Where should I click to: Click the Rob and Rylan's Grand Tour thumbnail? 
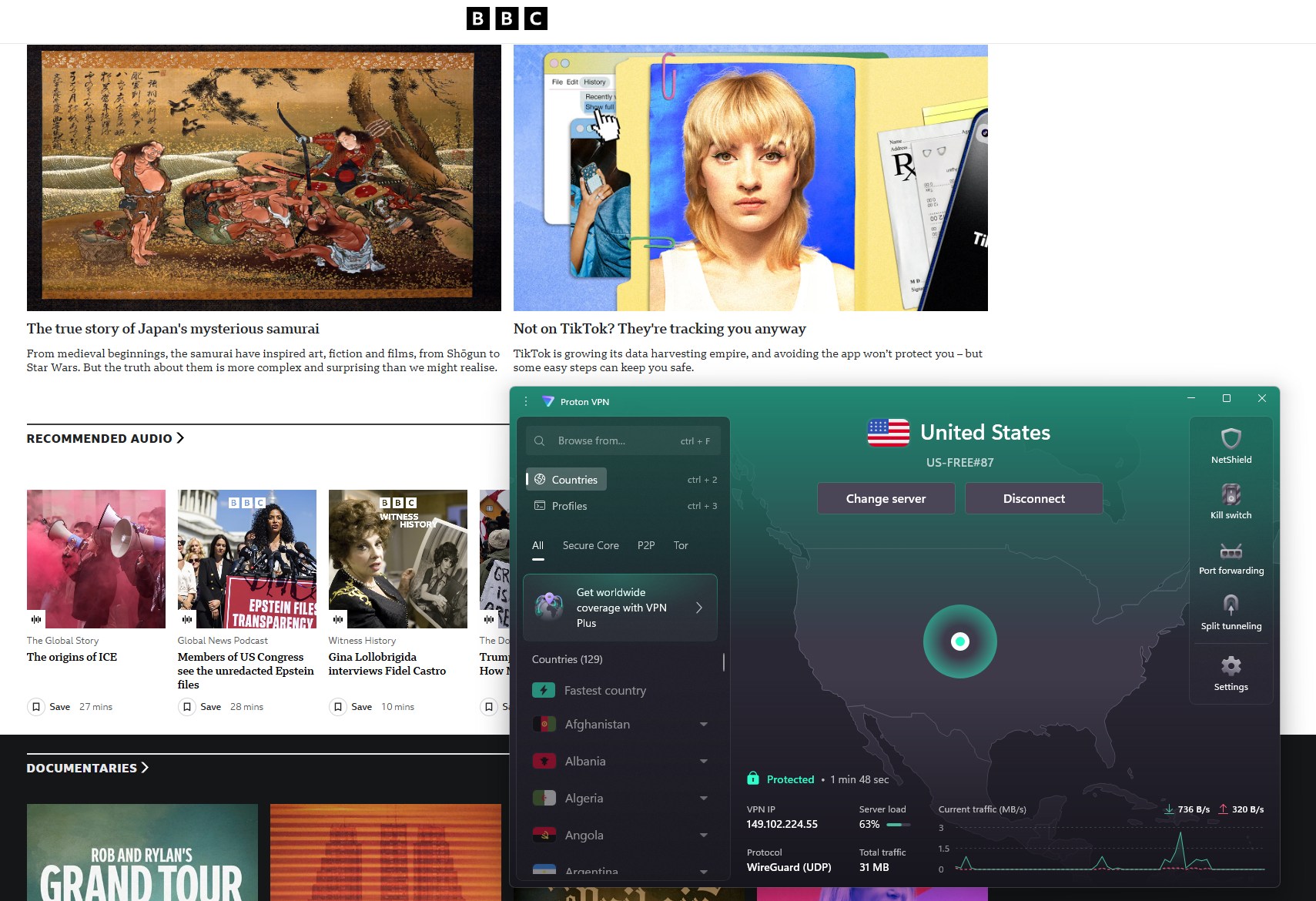tap(142, 852)
